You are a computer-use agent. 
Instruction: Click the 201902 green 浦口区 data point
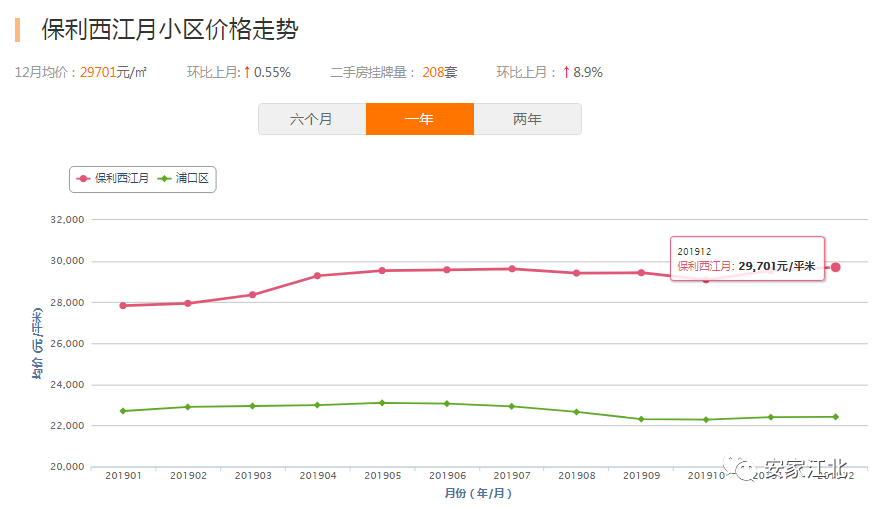188,407
